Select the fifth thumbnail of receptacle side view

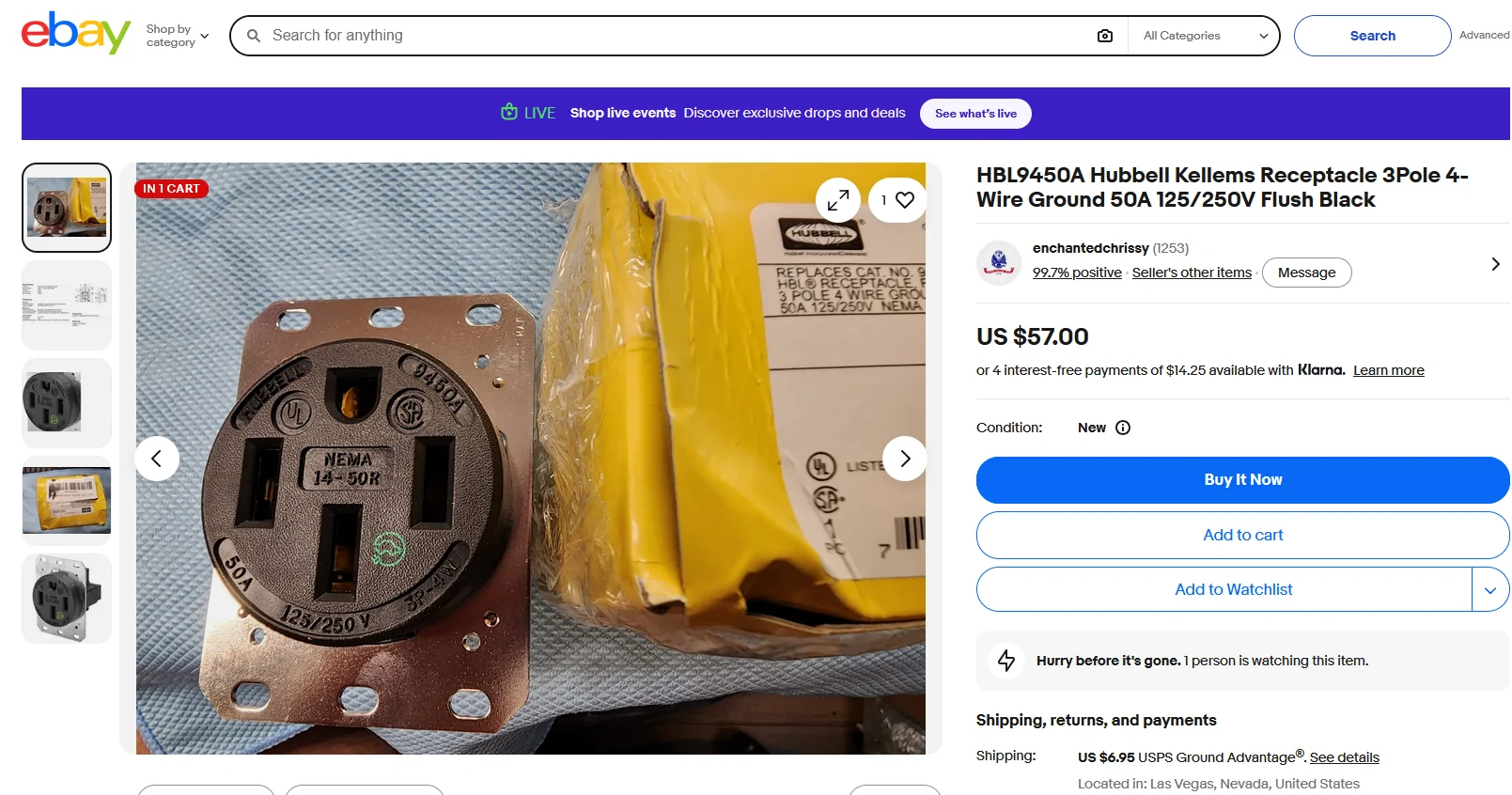[x=67, y=599]
